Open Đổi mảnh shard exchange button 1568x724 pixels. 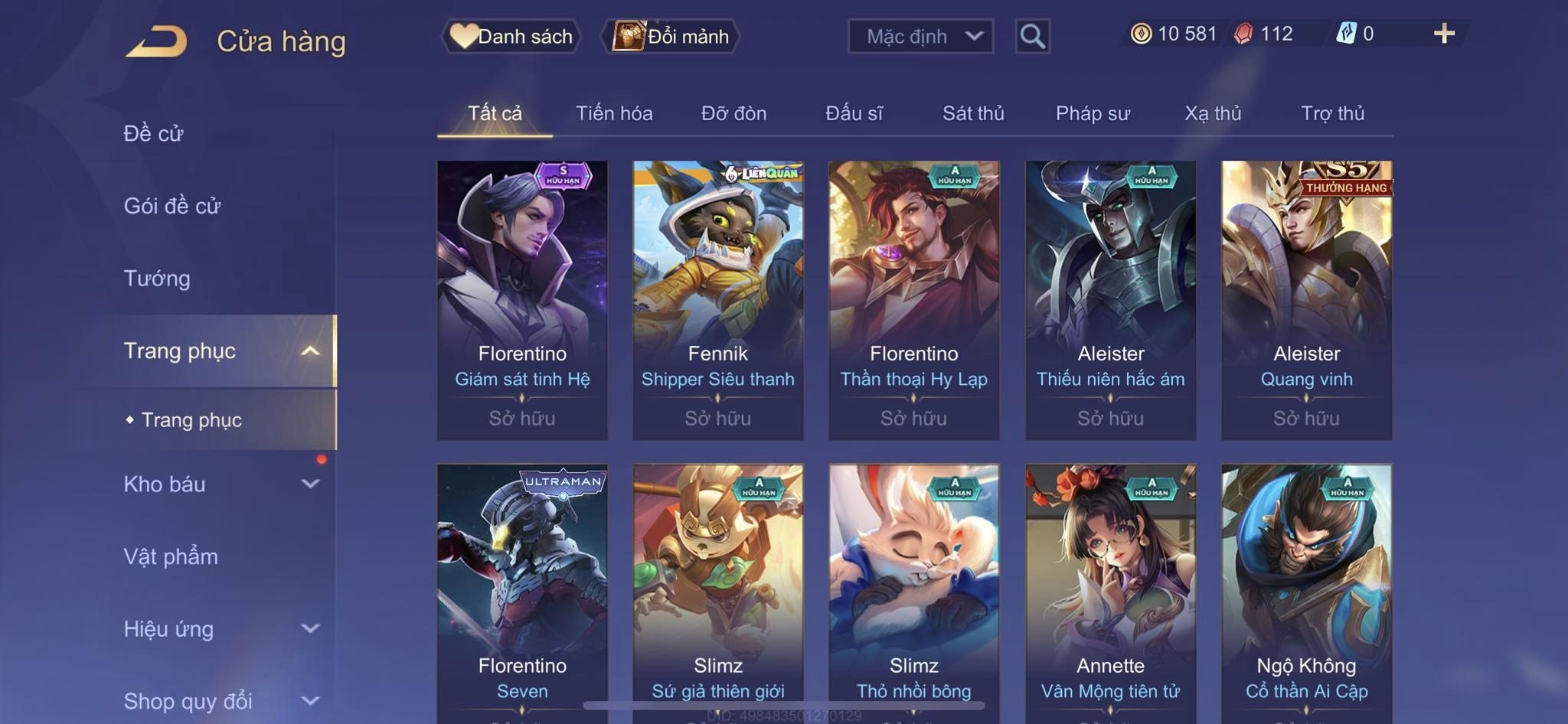(670, 36)
